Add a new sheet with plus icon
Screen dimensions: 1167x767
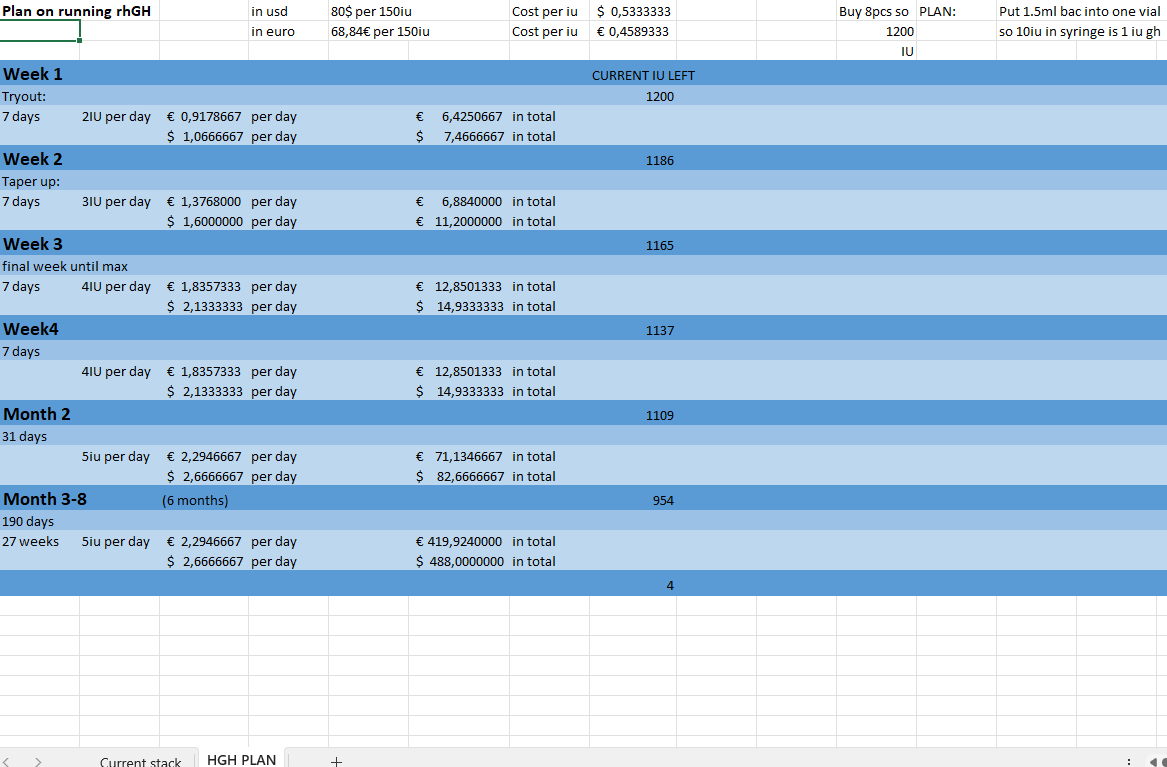click(x=336, y=761)
